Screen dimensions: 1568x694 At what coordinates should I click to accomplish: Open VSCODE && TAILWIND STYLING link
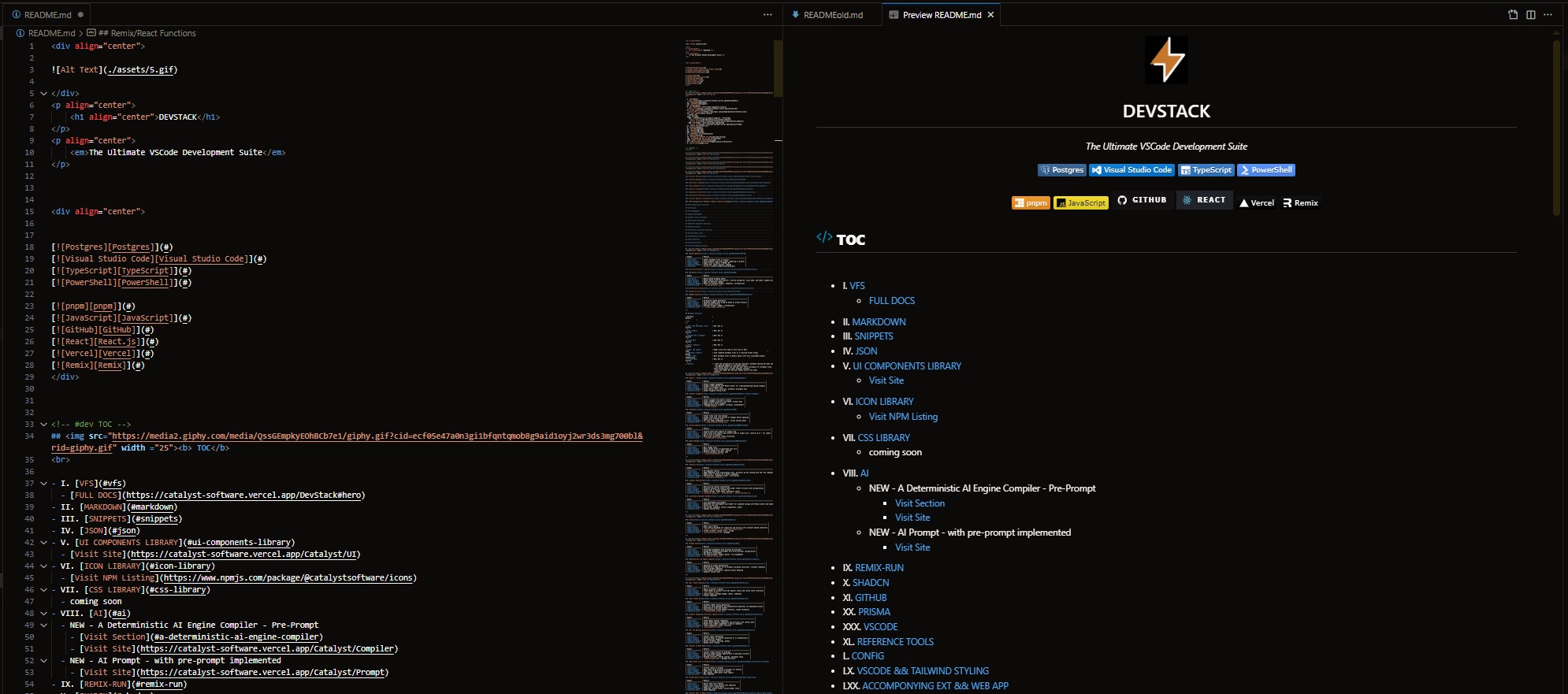[923, 671]
